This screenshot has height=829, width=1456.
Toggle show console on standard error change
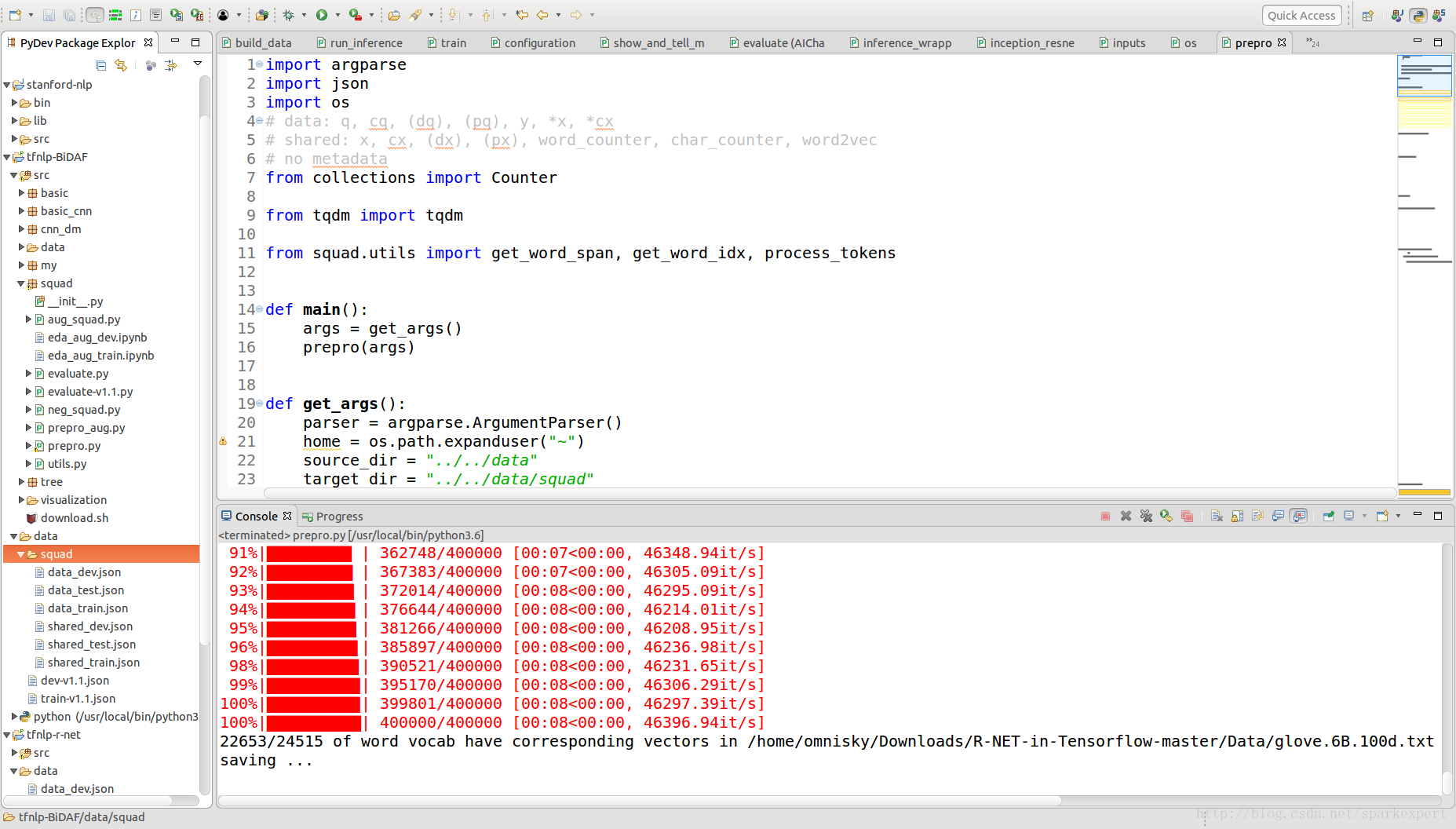point(1299,516)
